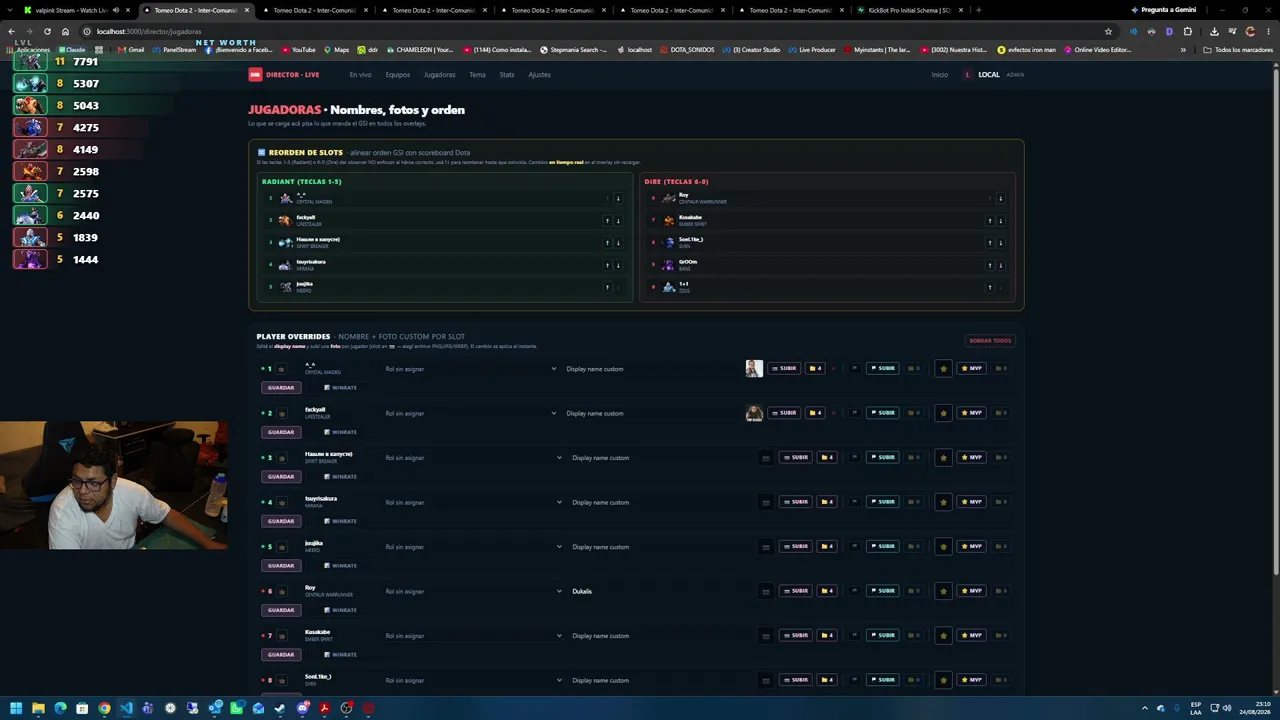Edit the Dukalis display name field
Image resolution: width=1280 pixels, height=720 pixels.
[662, 591]
